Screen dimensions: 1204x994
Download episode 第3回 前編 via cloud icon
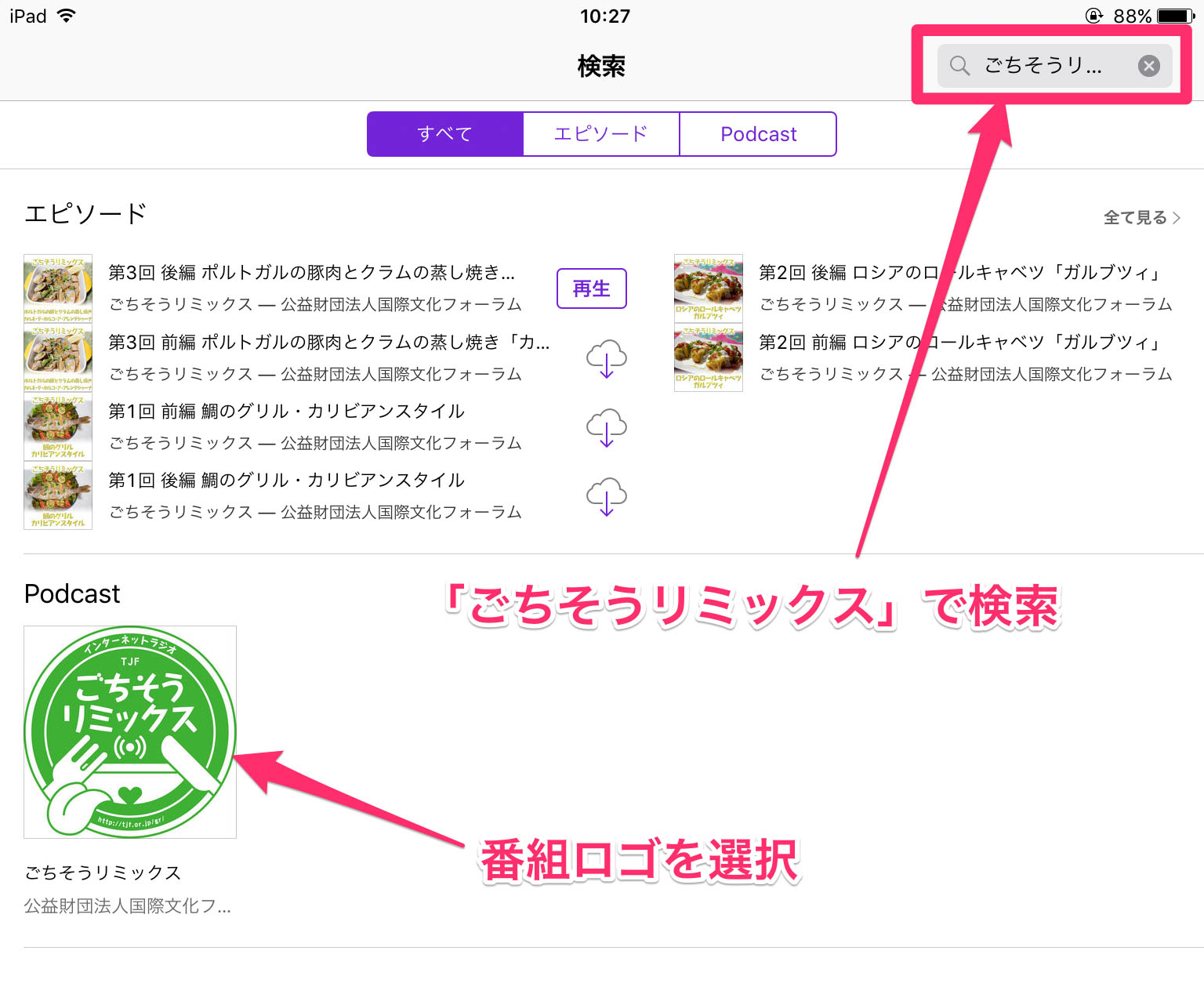(607, 358)
